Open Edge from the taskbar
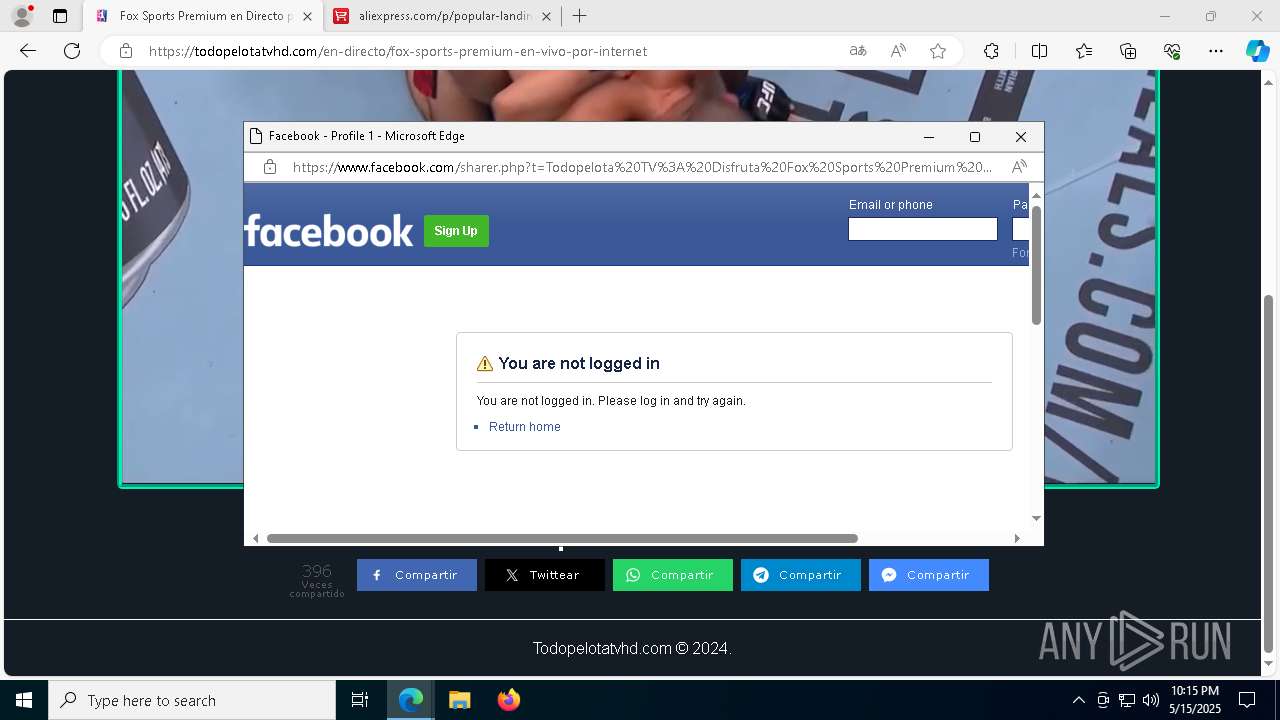This screenshot has width=1280, height=720. (x=411, y=700)
